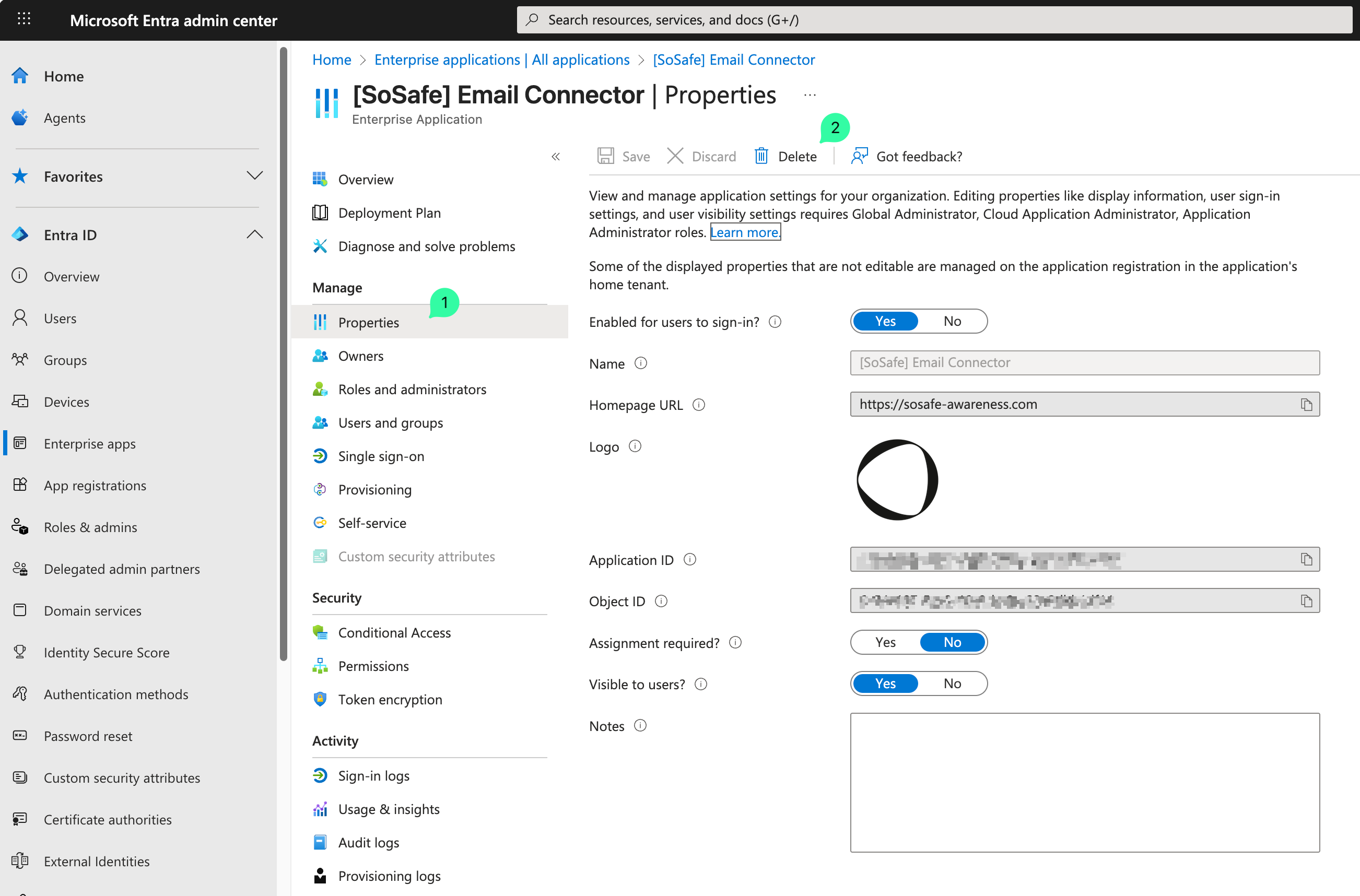Click the Object ID copy icon
The width and height of the screenshot is (1360, 896).
click(1306, 601)
